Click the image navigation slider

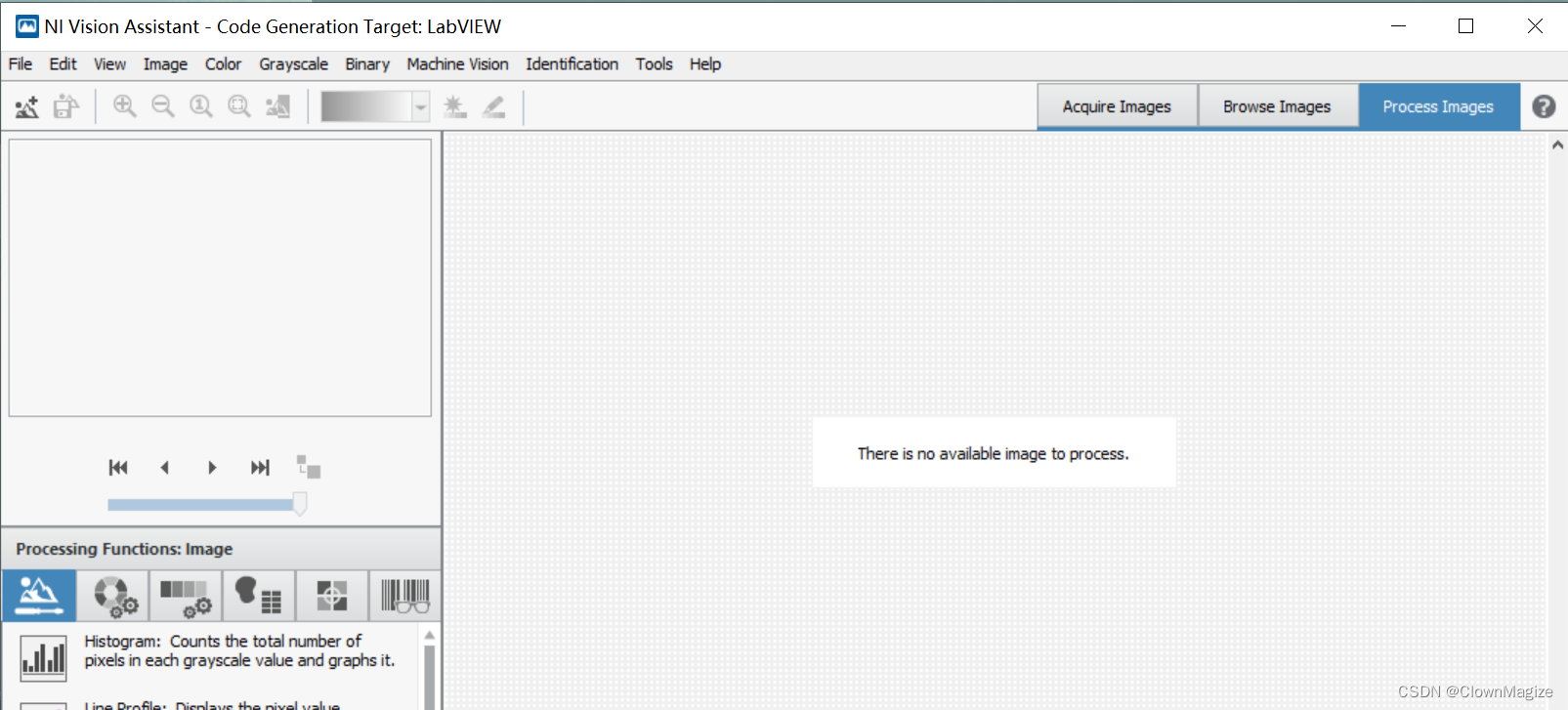pos(207,504)
